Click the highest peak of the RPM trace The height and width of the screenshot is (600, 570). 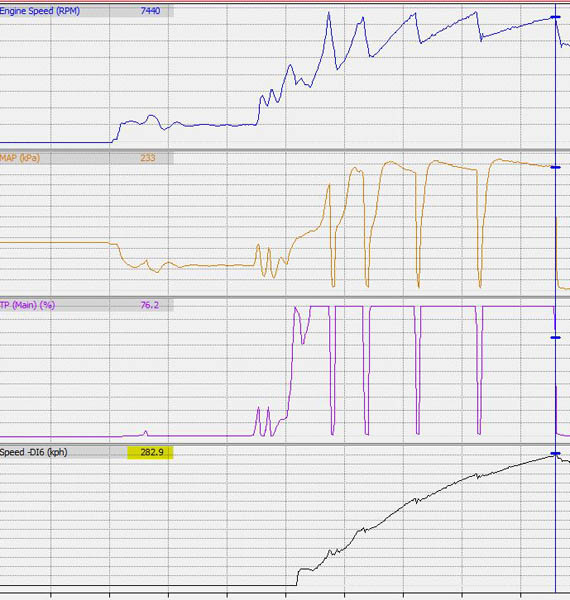click(x=329, y=13)
